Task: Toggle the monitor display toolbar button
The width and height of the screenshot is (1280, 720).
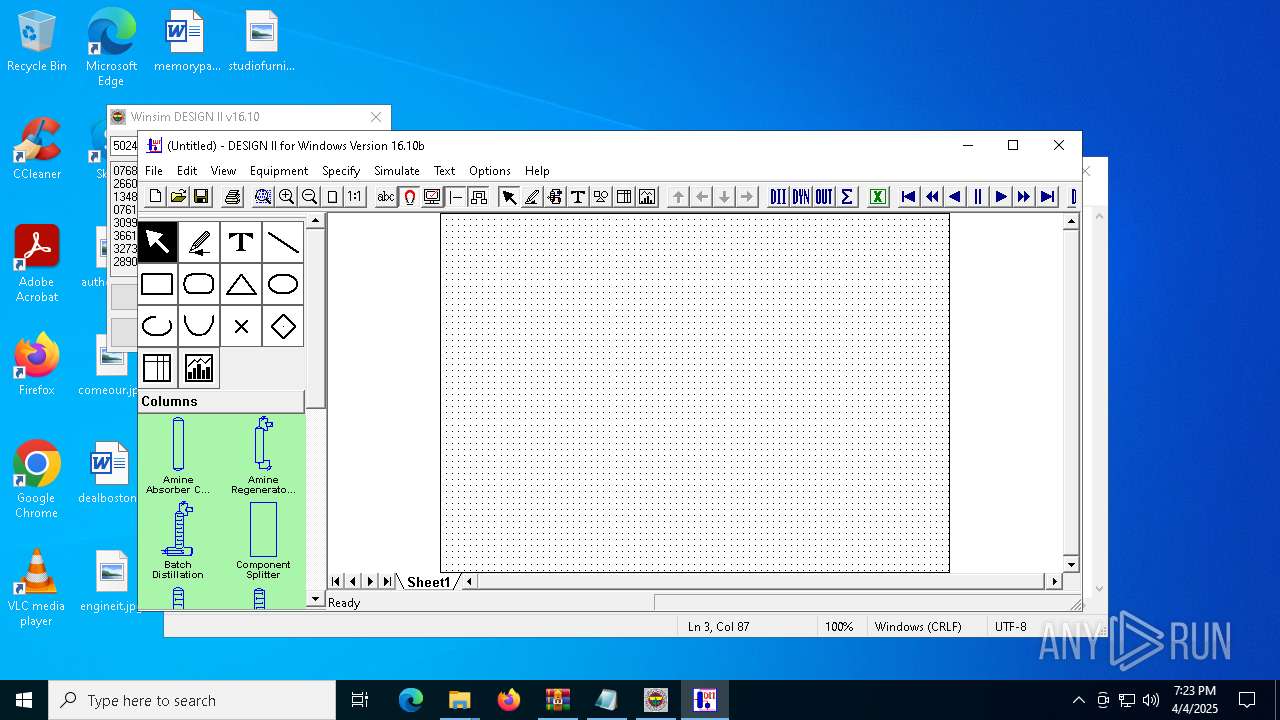Action: click(432, 197)
